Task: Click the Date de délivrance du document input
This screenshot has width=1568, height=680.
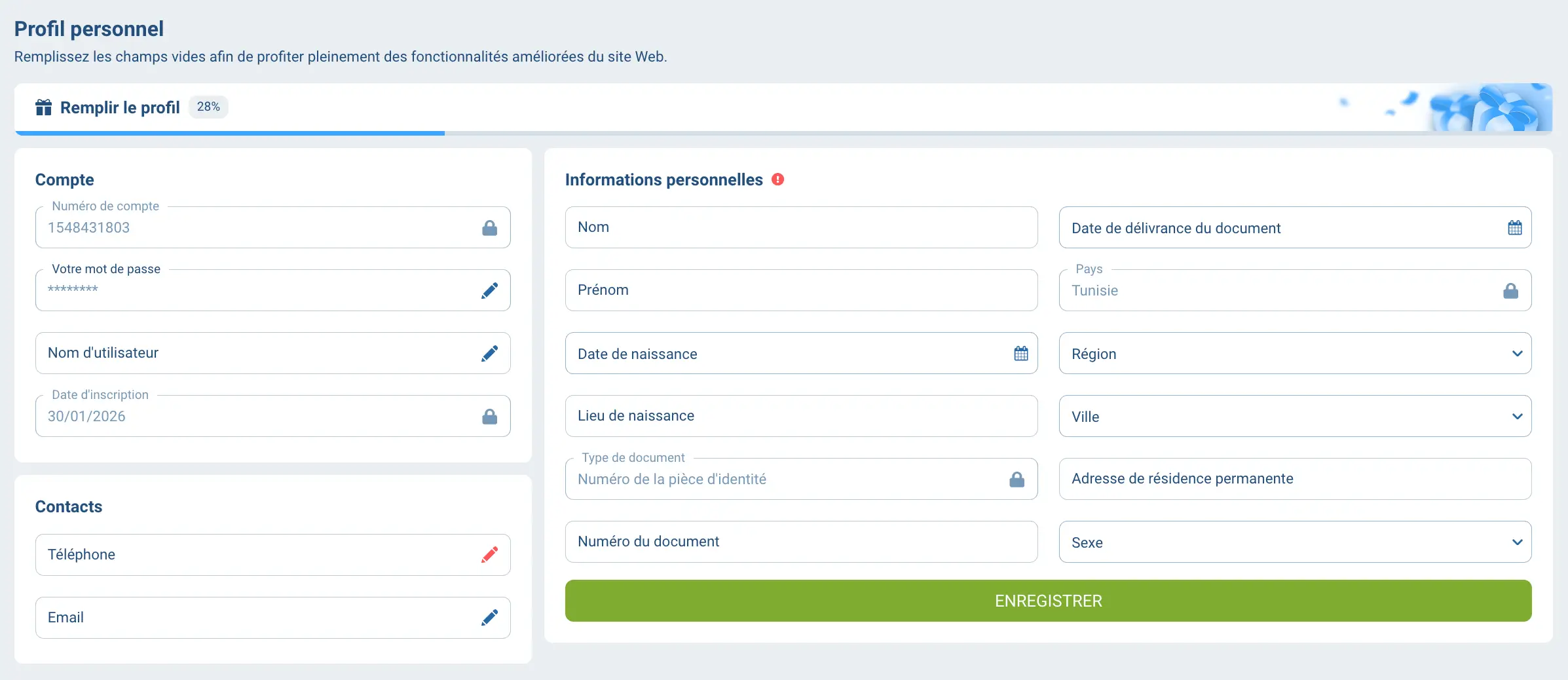Action: click(x=1295, y=227)
